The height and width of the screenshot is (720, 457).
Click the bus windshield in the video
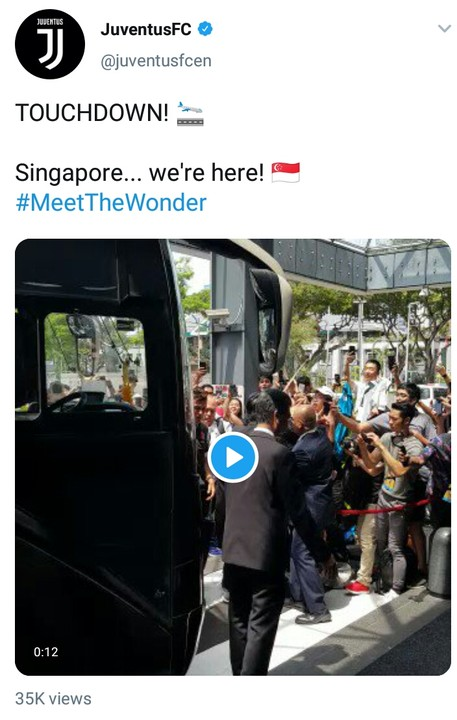point(95,363)
